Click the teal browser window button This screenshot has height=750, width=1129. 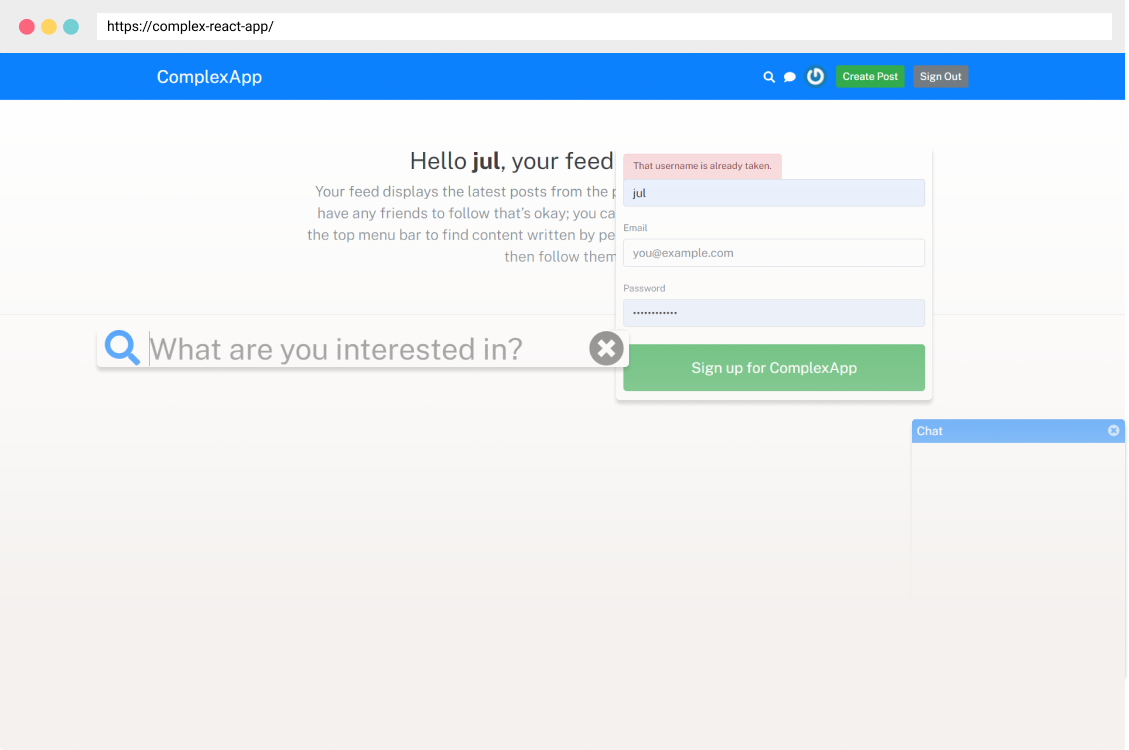[71, 27]
